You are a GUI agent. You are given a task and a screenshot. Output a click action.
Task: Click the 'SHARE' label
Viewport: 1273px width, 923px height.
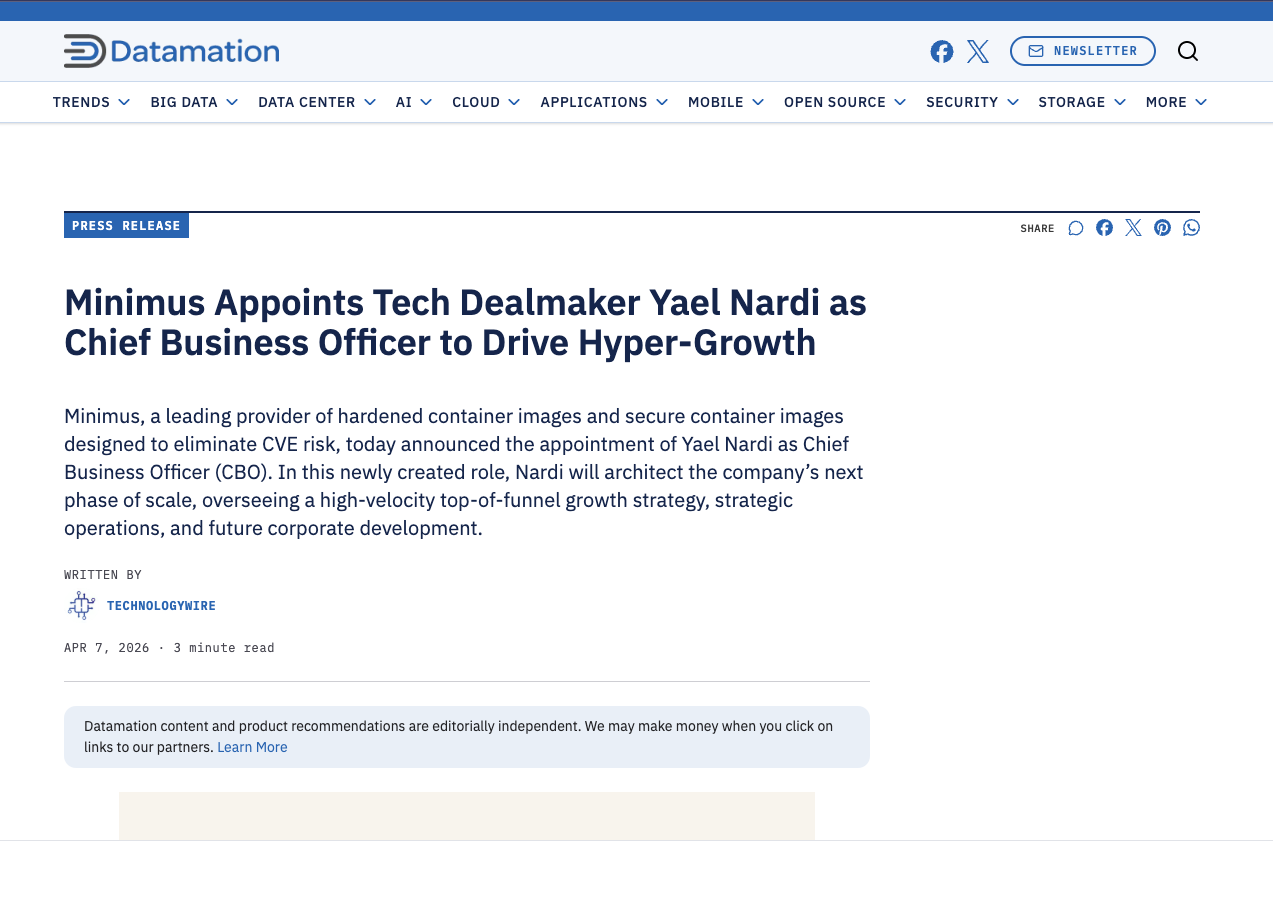click(1037, 229)
